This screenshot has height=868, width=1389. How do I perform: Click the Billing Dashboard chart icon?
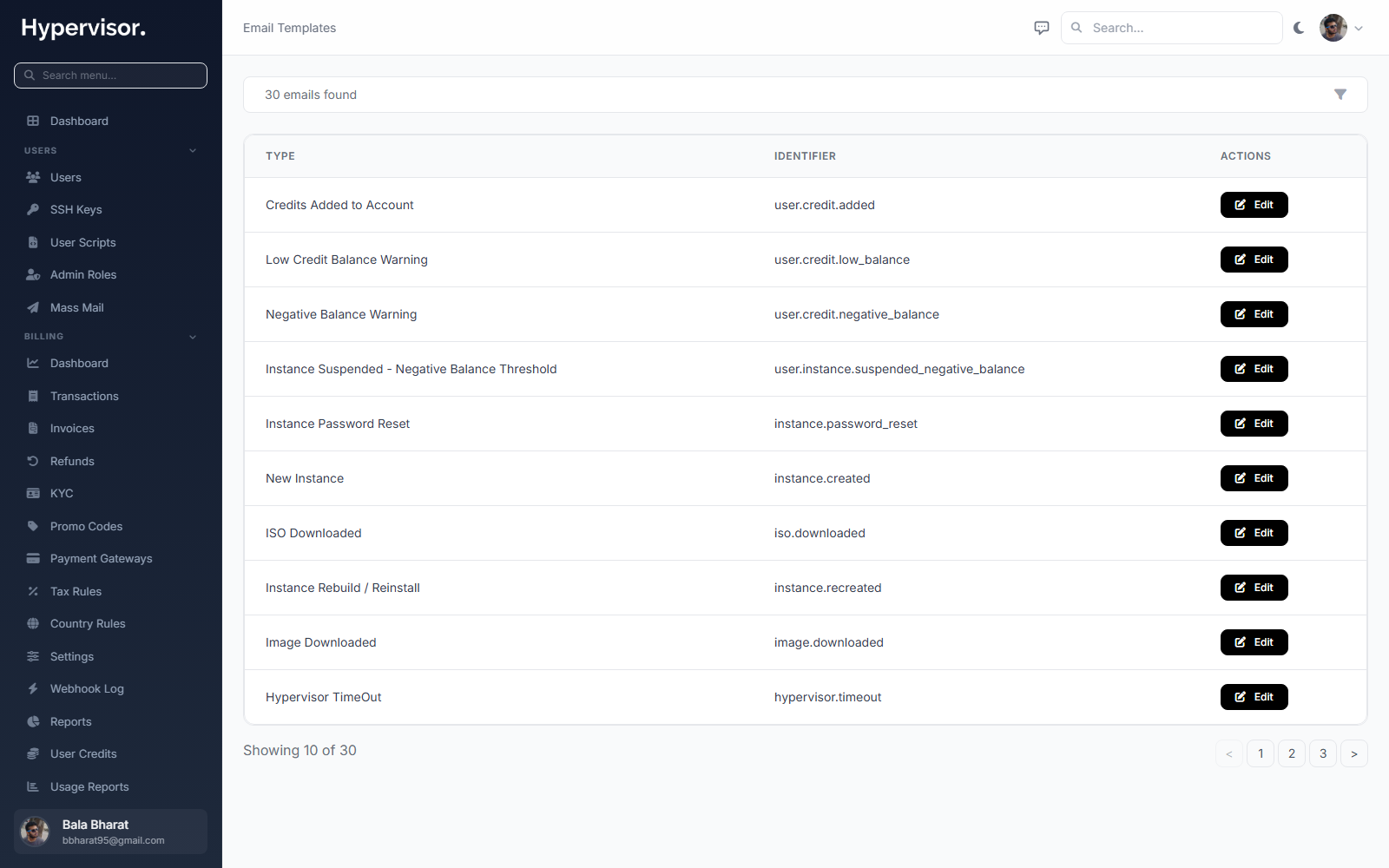(x=33, y=363)
